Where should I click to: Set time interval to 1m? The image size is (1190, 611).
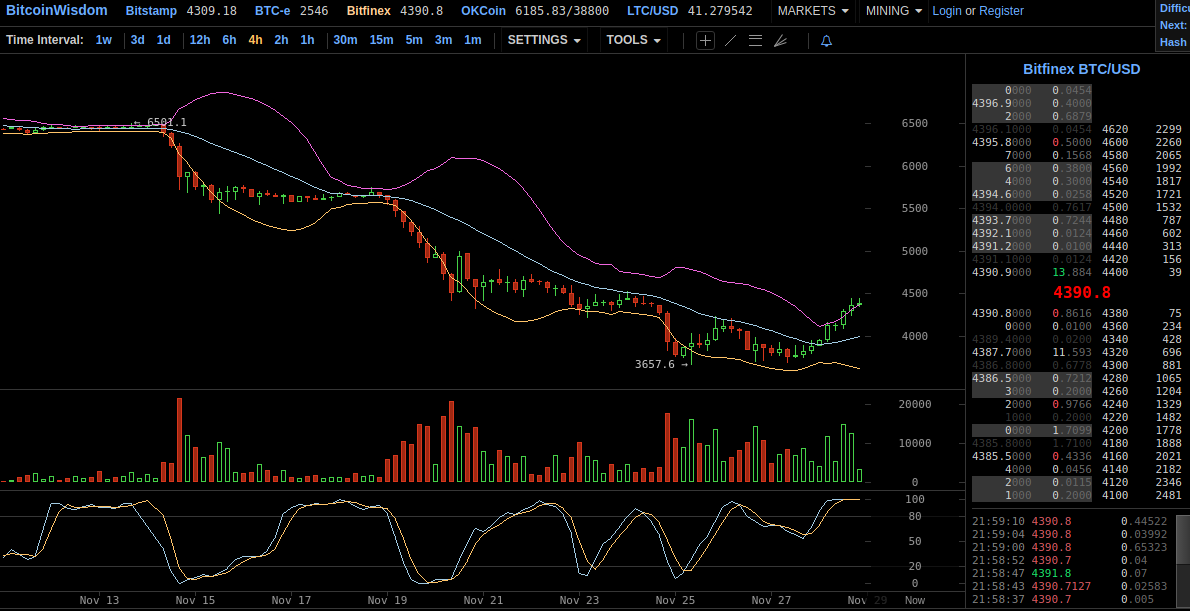pyautogui.click(x=473, y=40)
